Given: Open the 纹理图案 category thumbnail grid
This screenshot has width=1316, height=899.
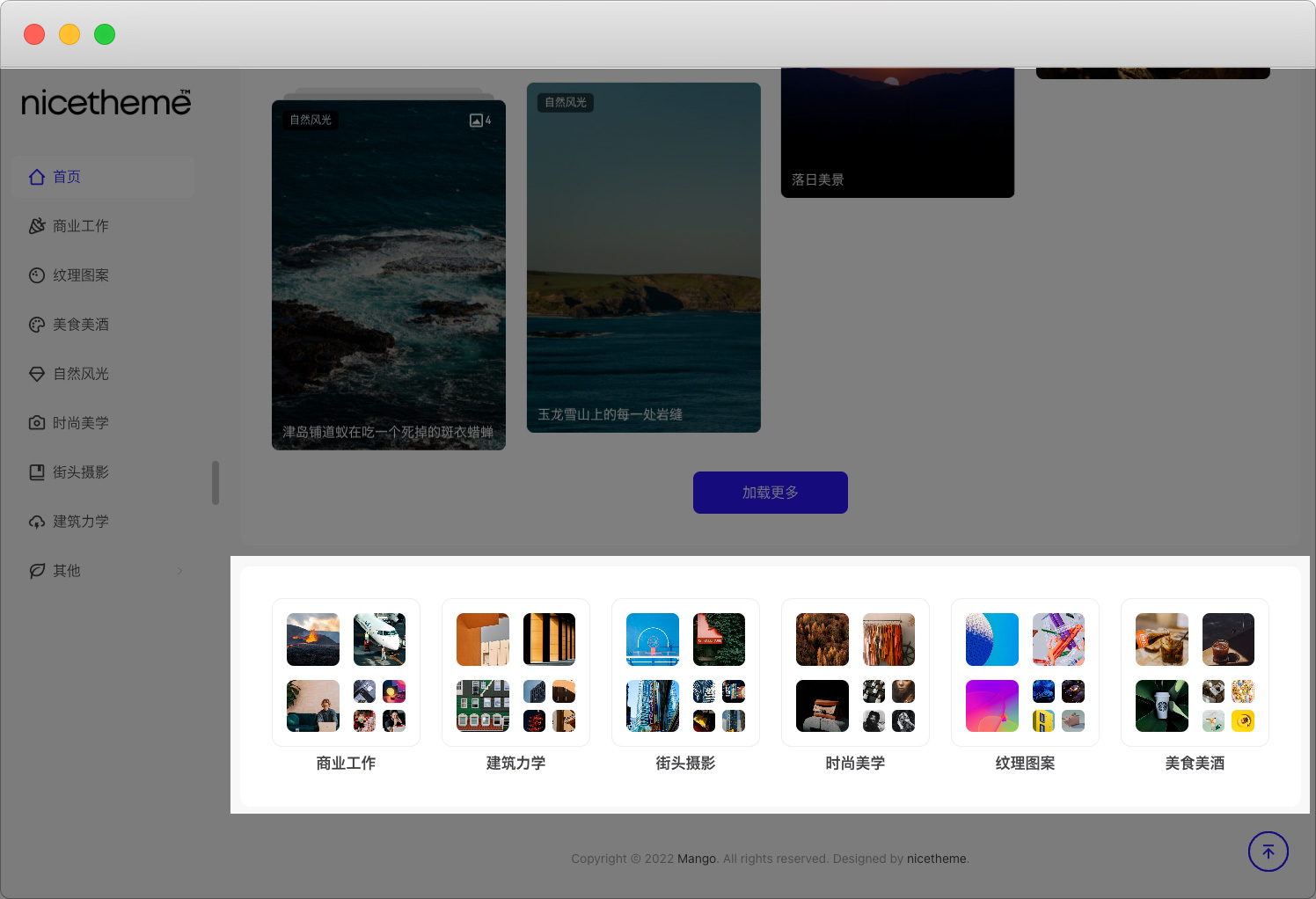Looking at the screenshot, I should pos(1025,673).
